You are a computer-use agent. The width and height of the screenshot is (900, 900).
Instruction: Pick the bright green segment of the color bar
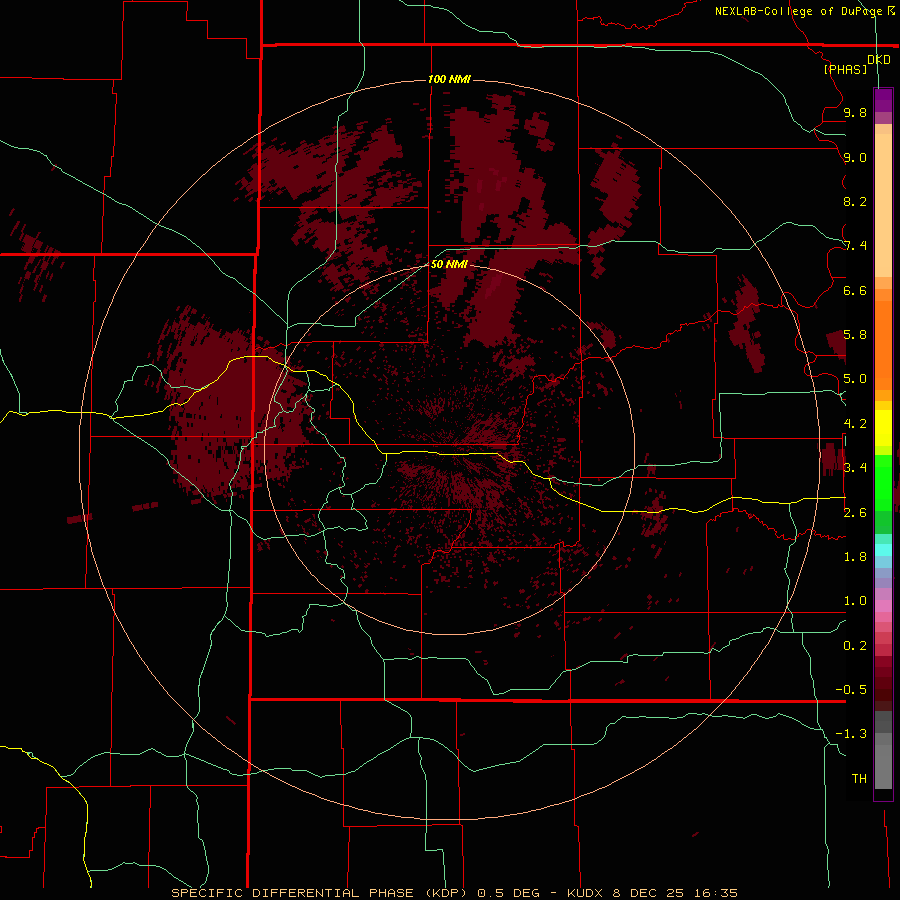[883, 482]
